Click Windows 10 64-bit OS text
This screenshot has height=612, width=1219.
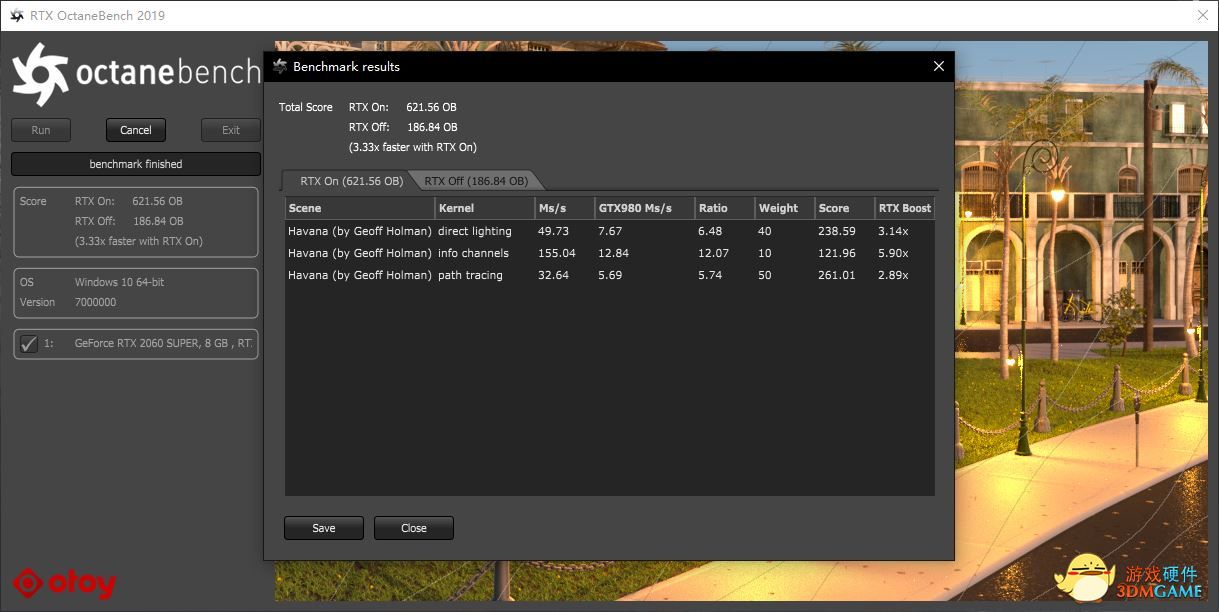(x=120, y=282)
